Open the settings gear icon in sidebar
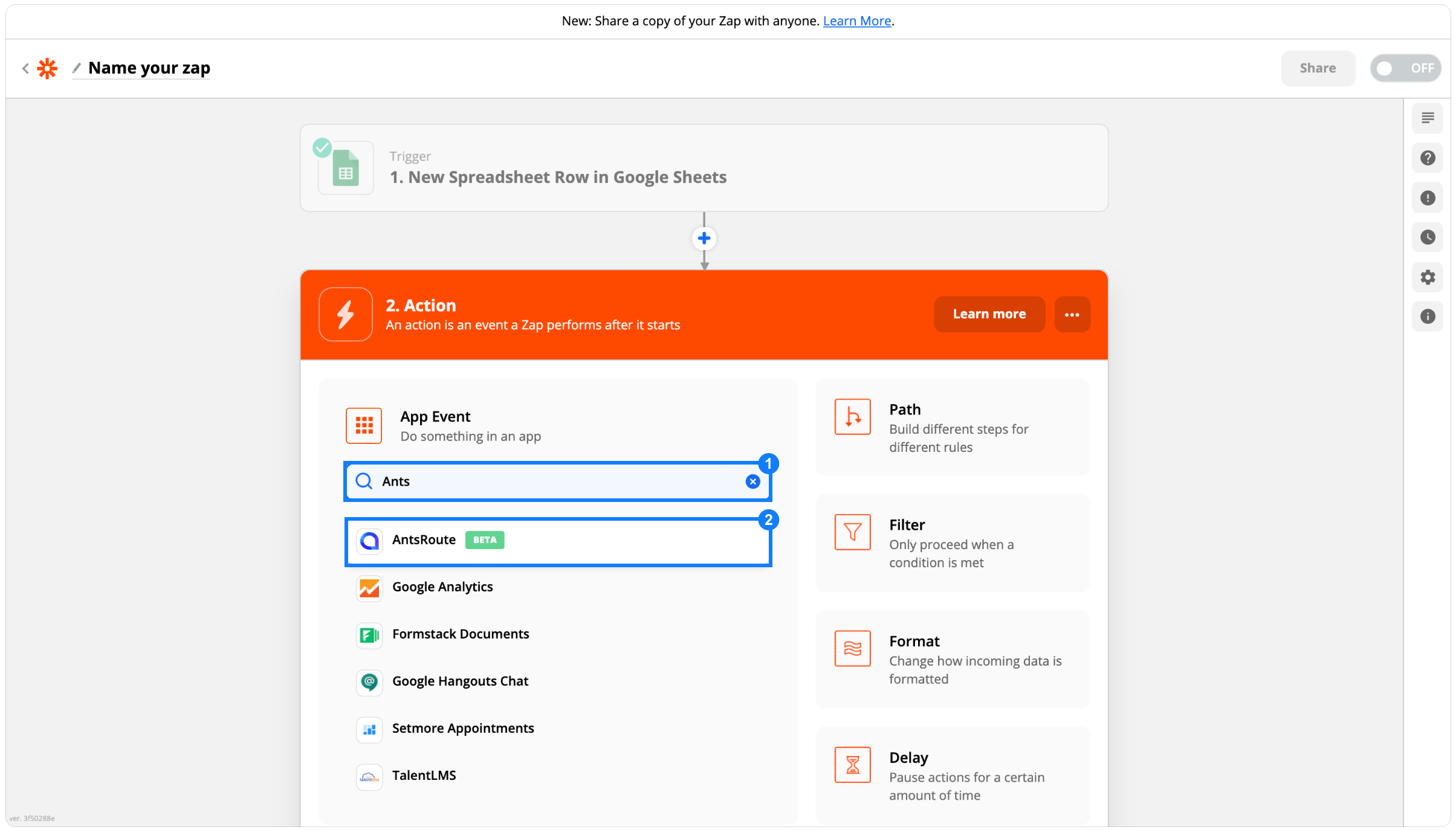The height and width of the screenshot is (830, 1456). (1428, 277)
